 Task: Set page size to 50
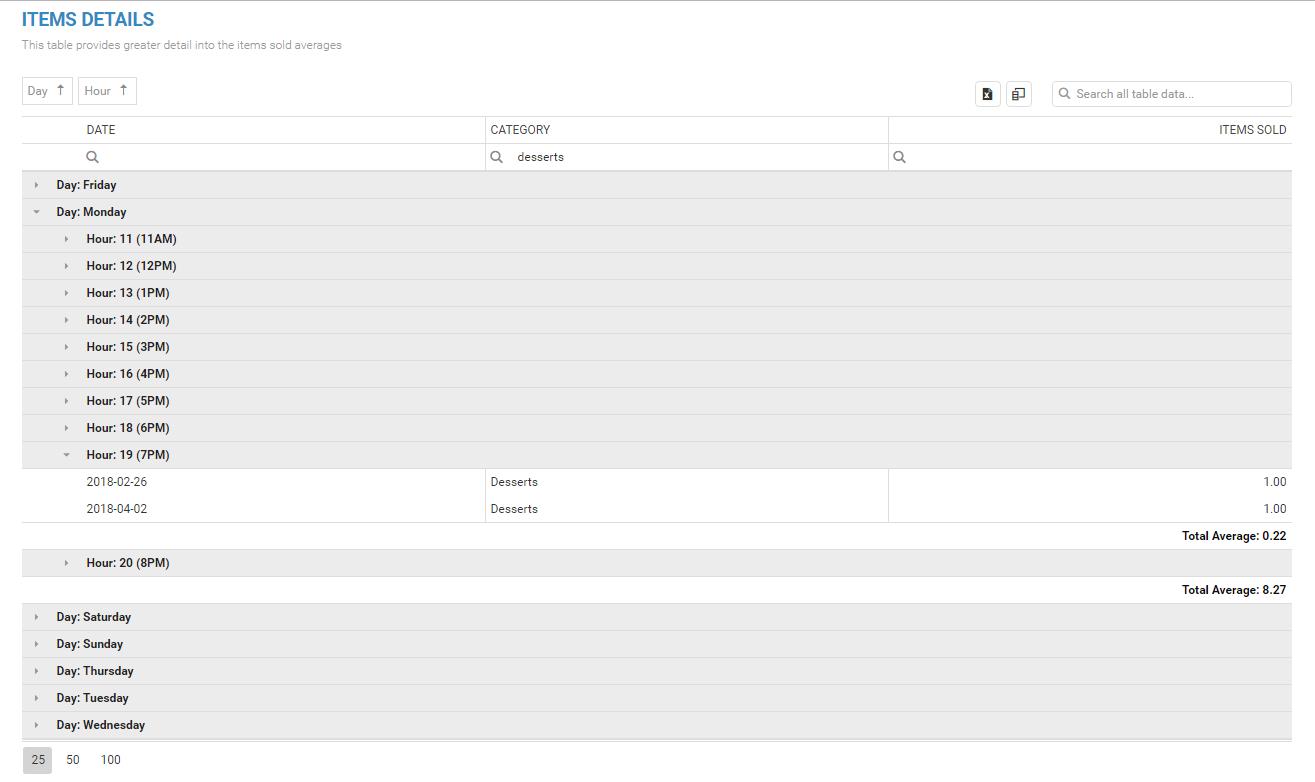tap(73, 760)
